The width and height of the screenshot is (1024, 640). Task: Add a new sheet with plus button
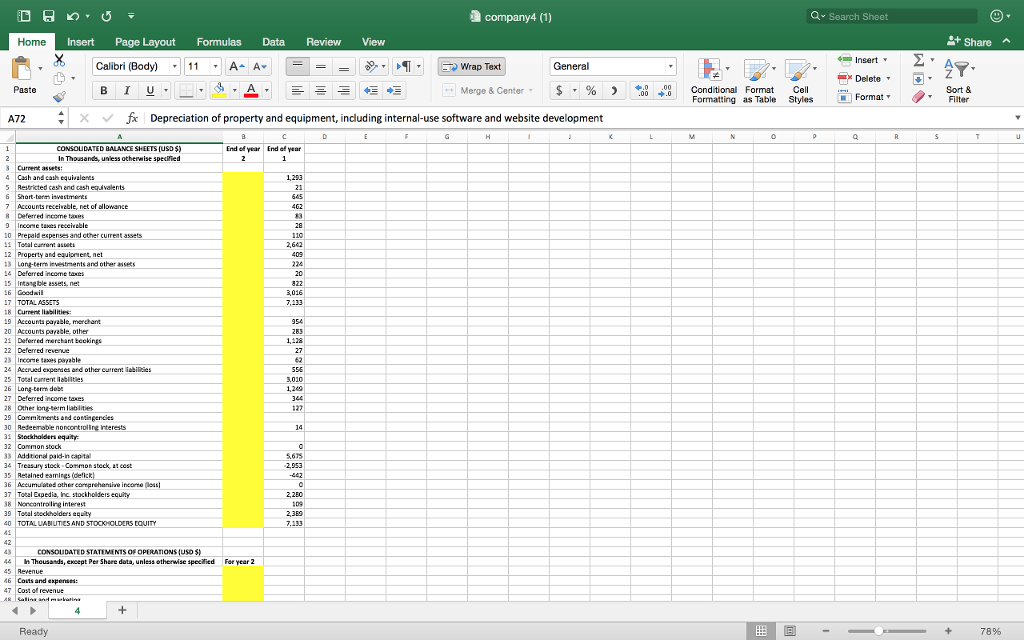(121, 610)
